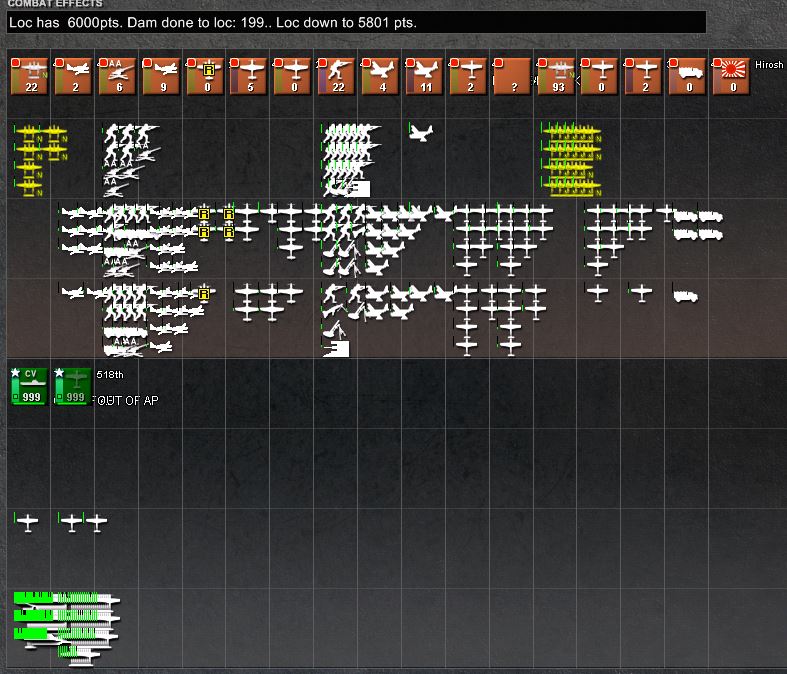Viewport: 787px width, 674px height.
Task: Select the infantry soldier counter showing 22
Action: pyautogui.click(x=337, y=76)
